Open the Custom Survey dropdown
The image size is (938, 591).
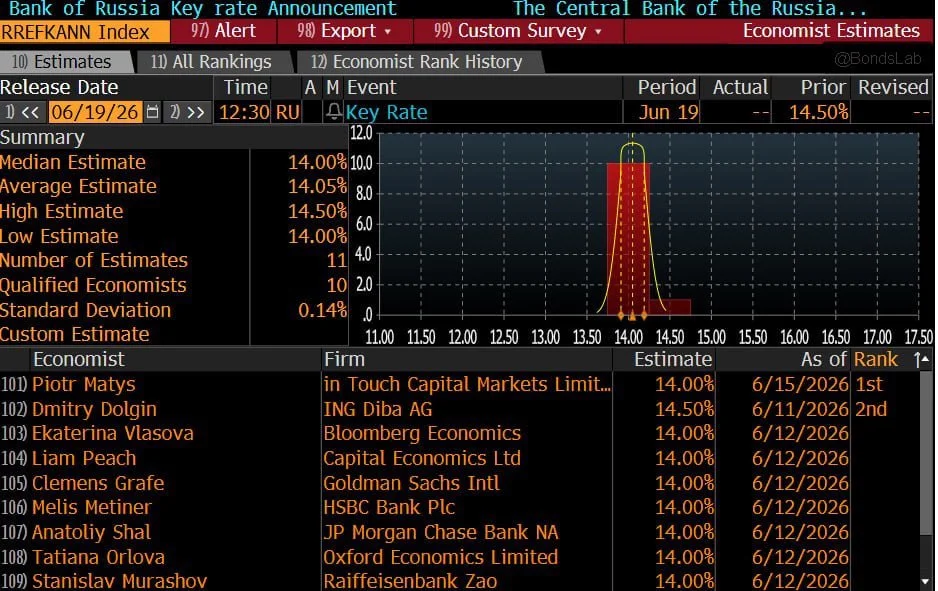coord(518,31)
